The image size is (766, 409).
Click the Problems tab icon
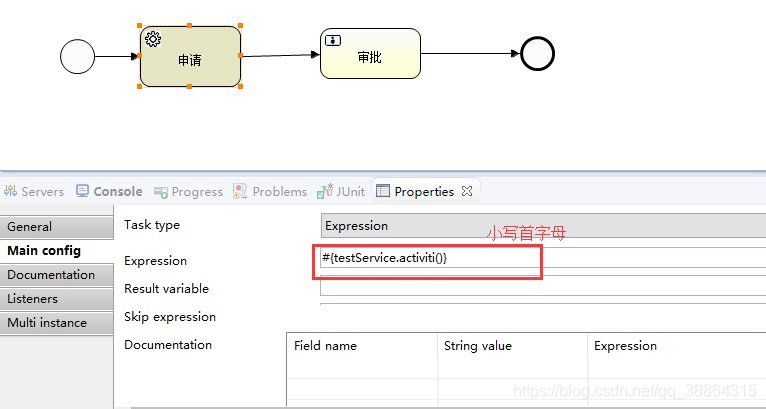[240, 191]
